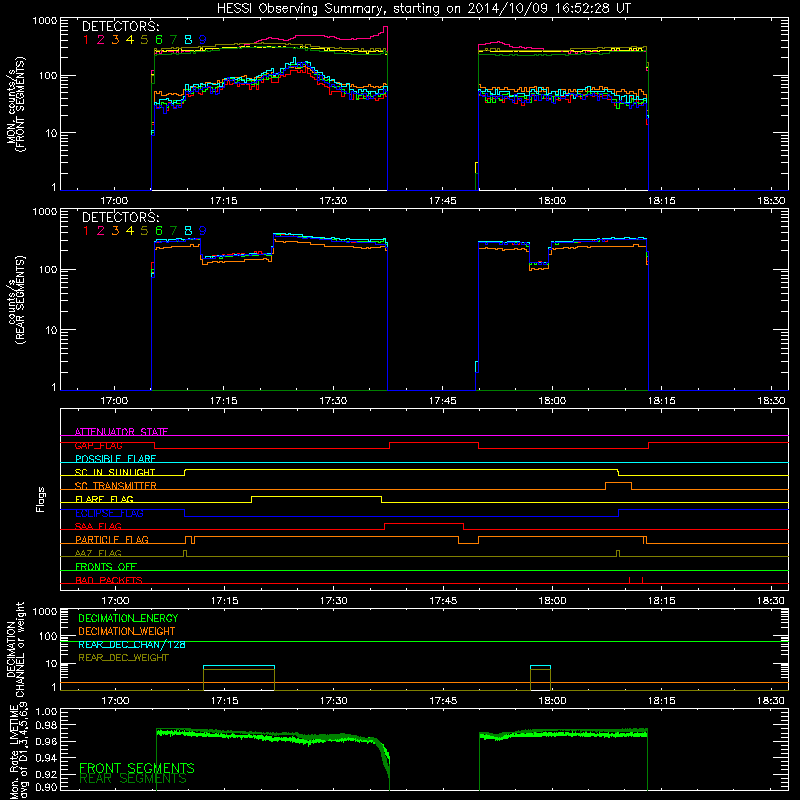This screenshot has height=800, width=800.
Task: Click the BAD_PACKETS flag label
Action: pyautogui.click(x=109, y=580)
